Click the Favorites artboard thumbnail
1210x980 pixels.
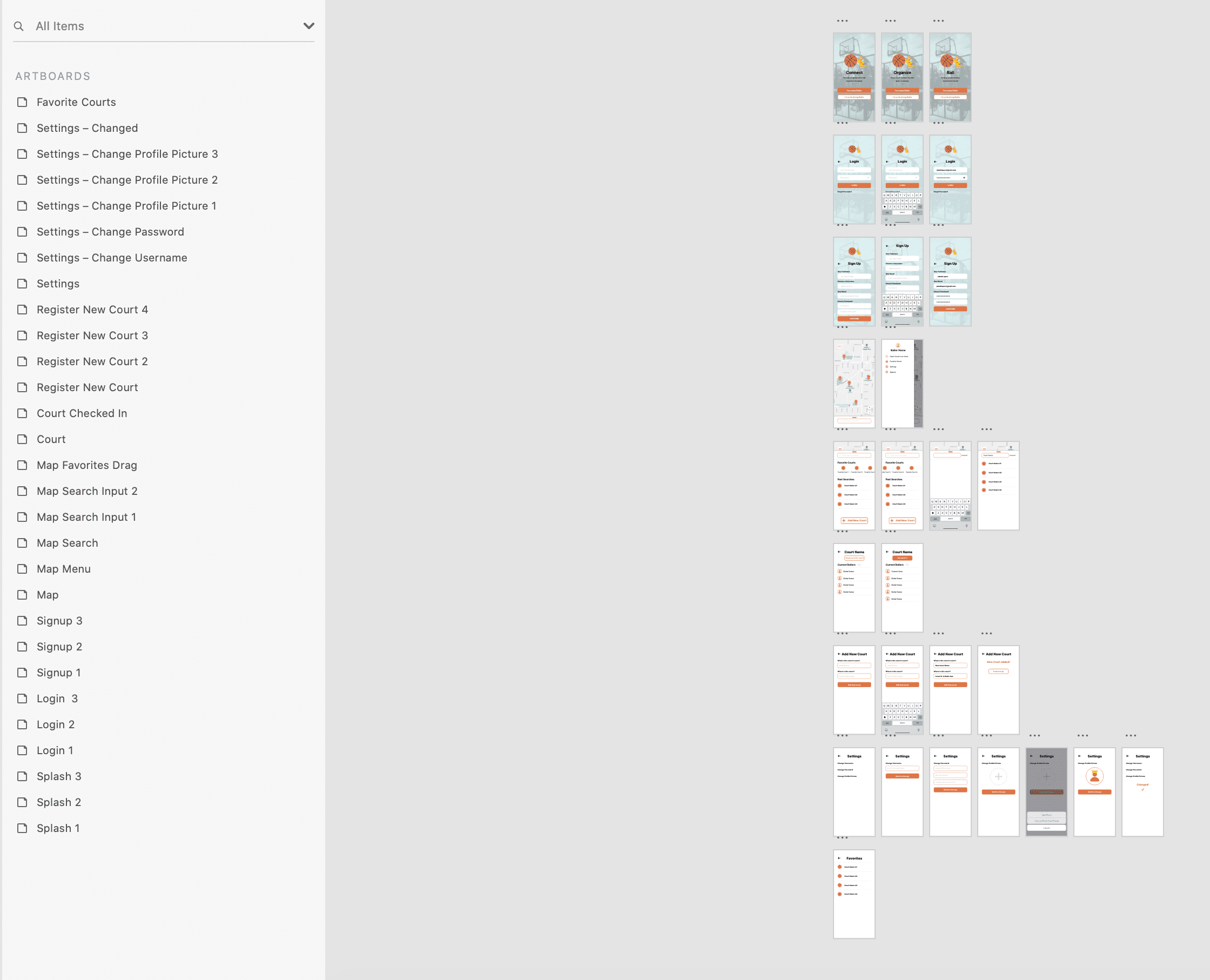(x=854, y=894)
